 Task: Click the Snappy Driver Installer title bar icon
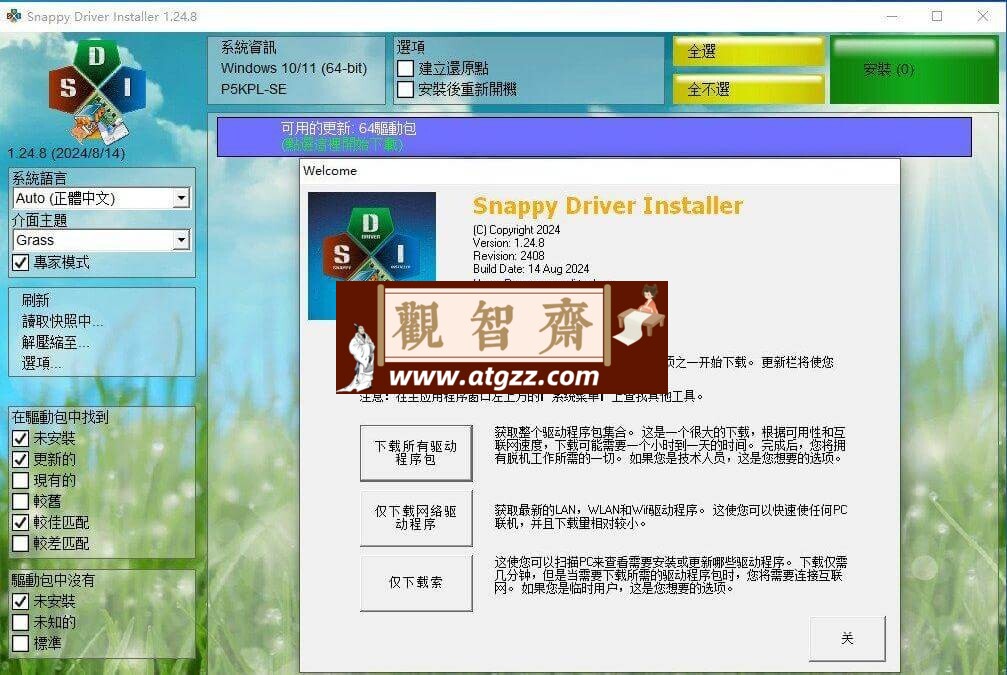coord(13,15)
